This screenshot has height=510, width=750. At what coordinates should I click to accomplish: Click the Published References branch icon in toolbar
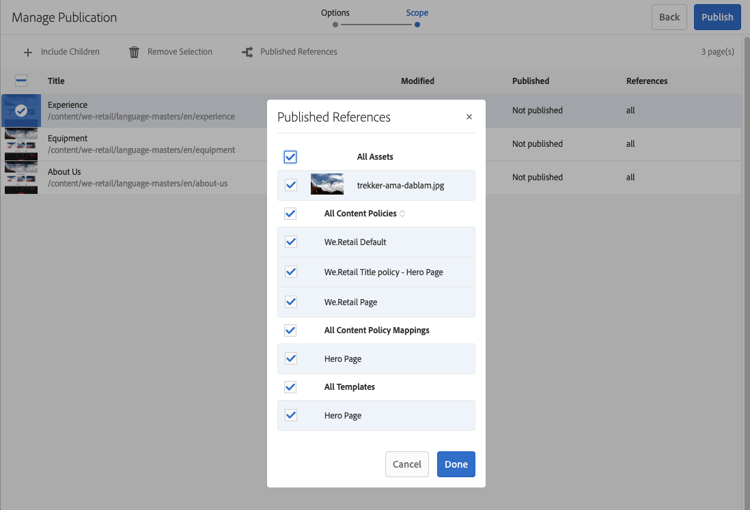247,52
